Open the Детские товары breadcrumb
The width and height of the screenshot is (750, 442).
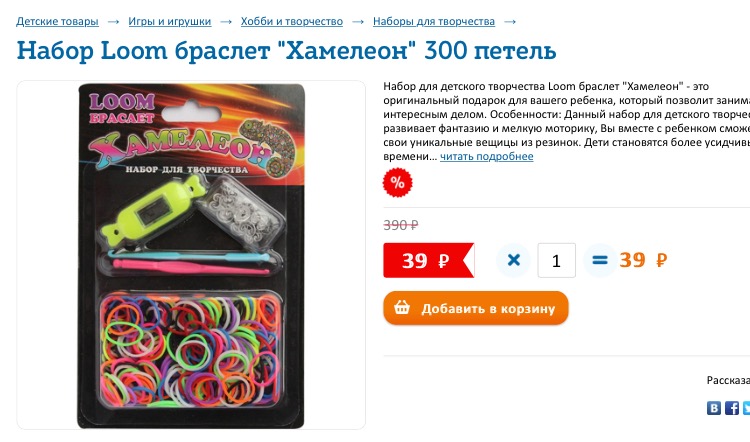[57, 22]
